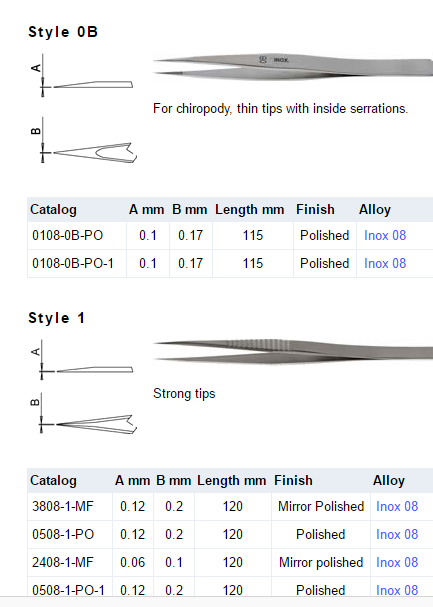
Task: Click Style 0B dimension B tip diagram
Action: pyautogui.click(x=83, y=140)
